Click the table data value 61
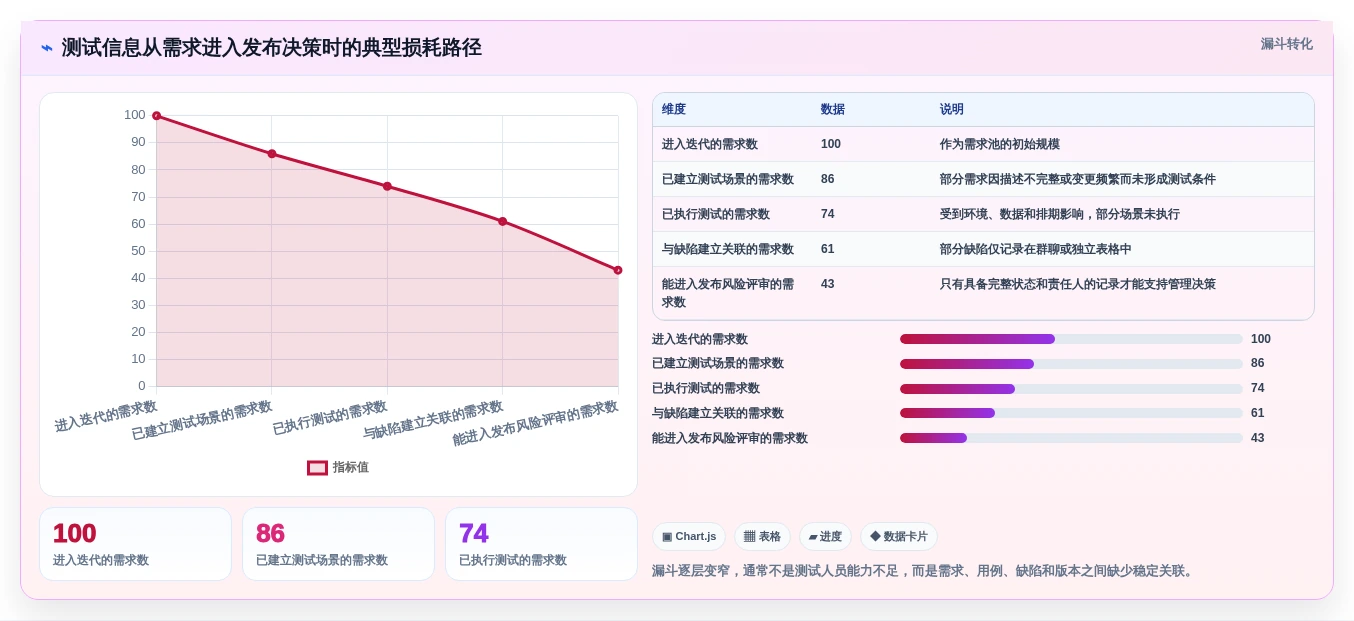Viewport: 1354px width, 621px height. [x=828, y=249]
